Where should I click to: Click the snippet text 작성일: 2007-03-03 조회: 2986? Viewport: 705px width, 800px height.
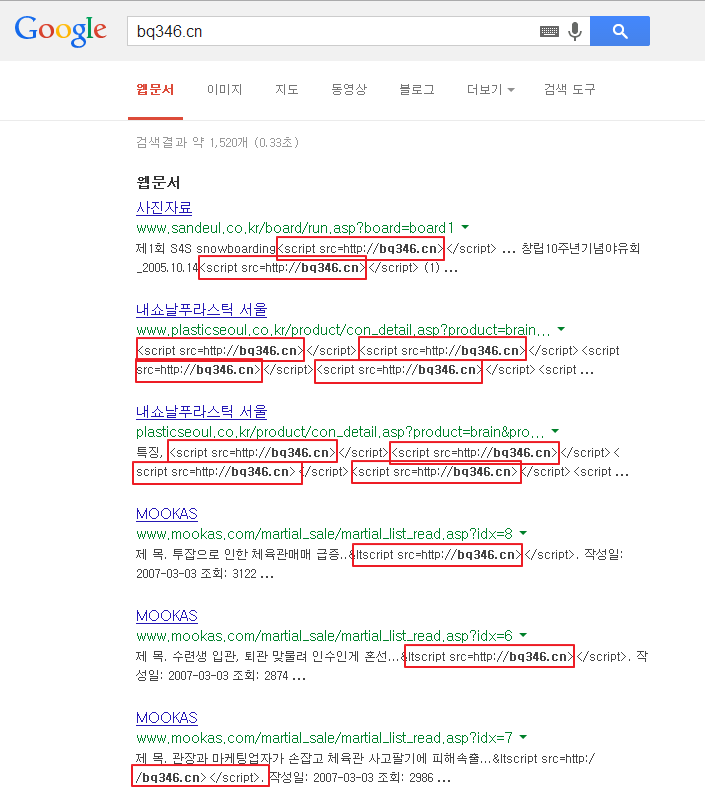pyautogui.click(x=351, y=778)
